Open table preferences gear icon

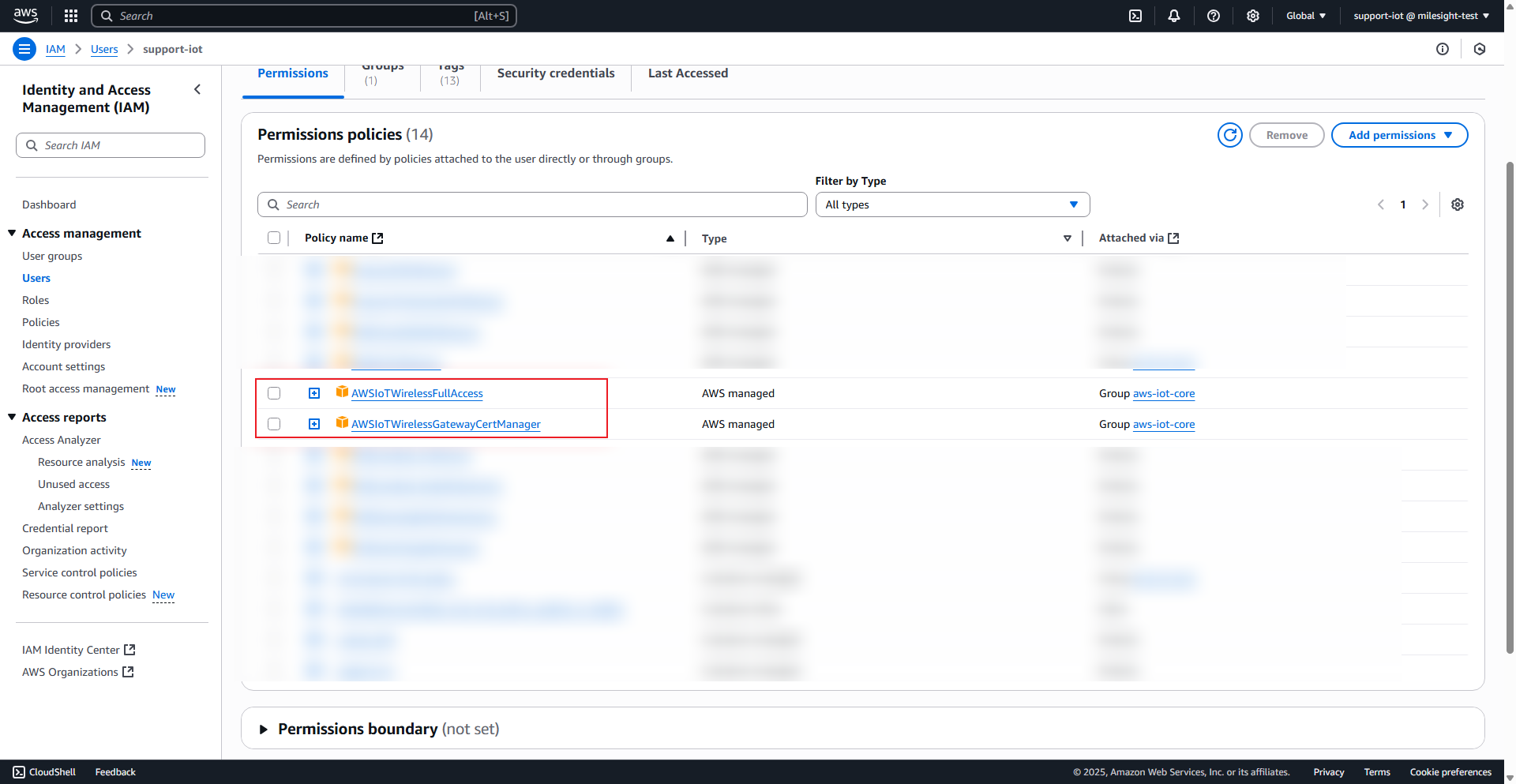tap(1458, 204)
